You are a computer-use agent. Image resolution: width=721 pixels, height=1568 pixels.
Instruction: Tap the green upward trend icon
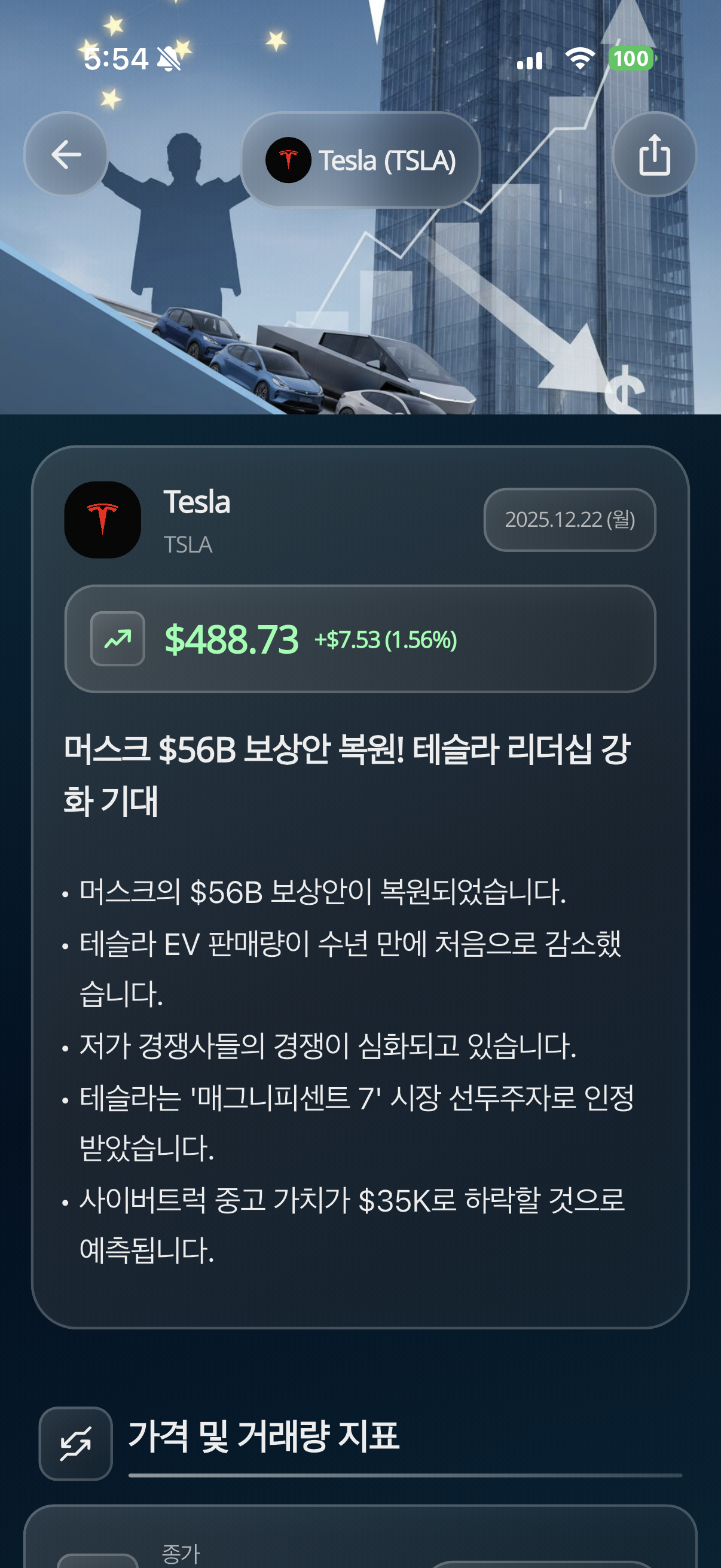(117, 639)
